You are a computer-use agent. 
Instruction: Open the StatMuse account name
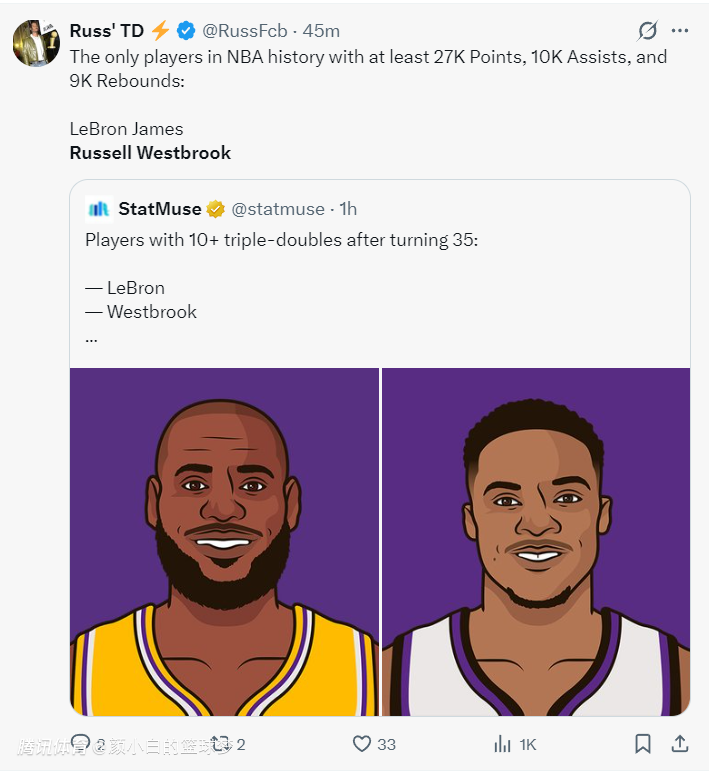159,209
